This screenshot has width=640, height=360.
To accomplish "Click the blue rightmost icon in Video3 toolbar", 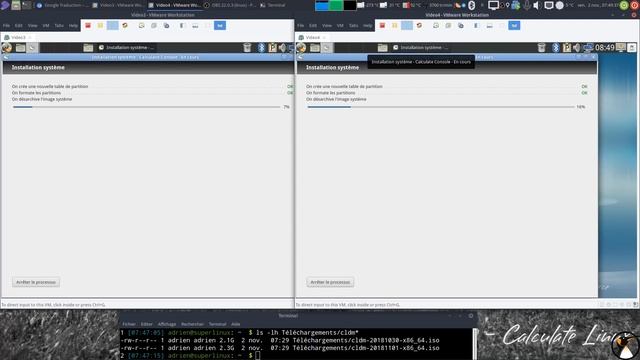I will coord(220,26).
